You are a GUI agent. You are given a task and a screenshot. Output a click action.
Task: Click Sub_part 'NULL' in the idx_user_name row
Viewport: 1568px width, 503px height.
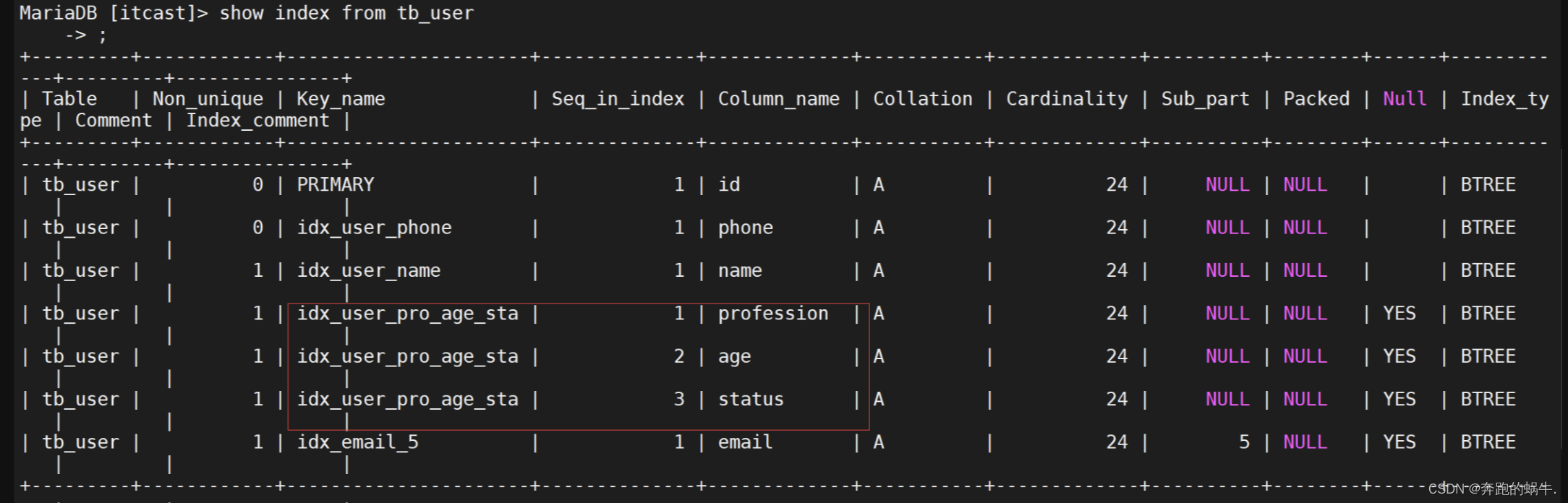pyautogui.click(x=1227, y=271)
